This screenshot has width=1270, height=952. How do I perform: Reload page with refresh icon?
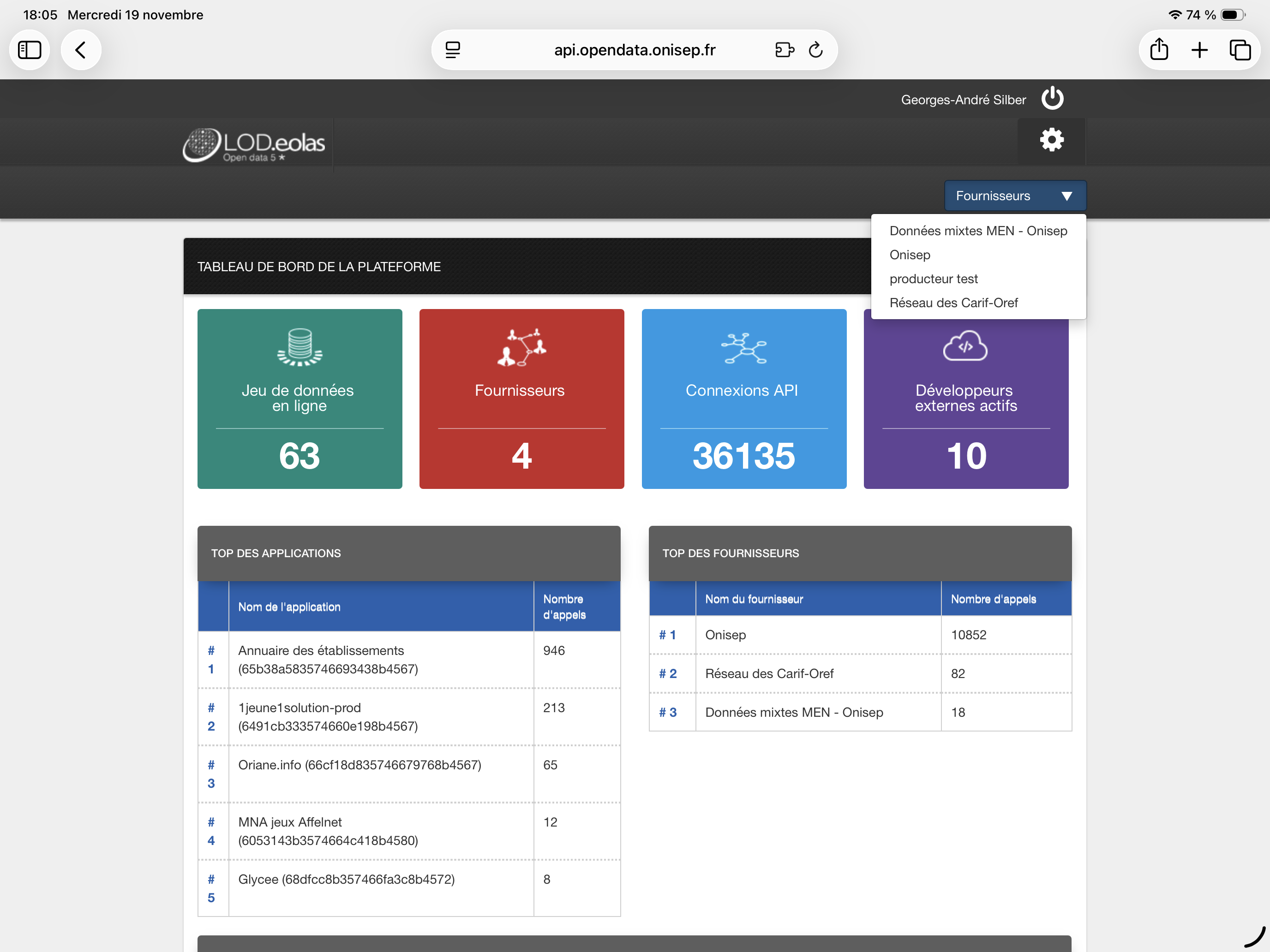[815, 50]
